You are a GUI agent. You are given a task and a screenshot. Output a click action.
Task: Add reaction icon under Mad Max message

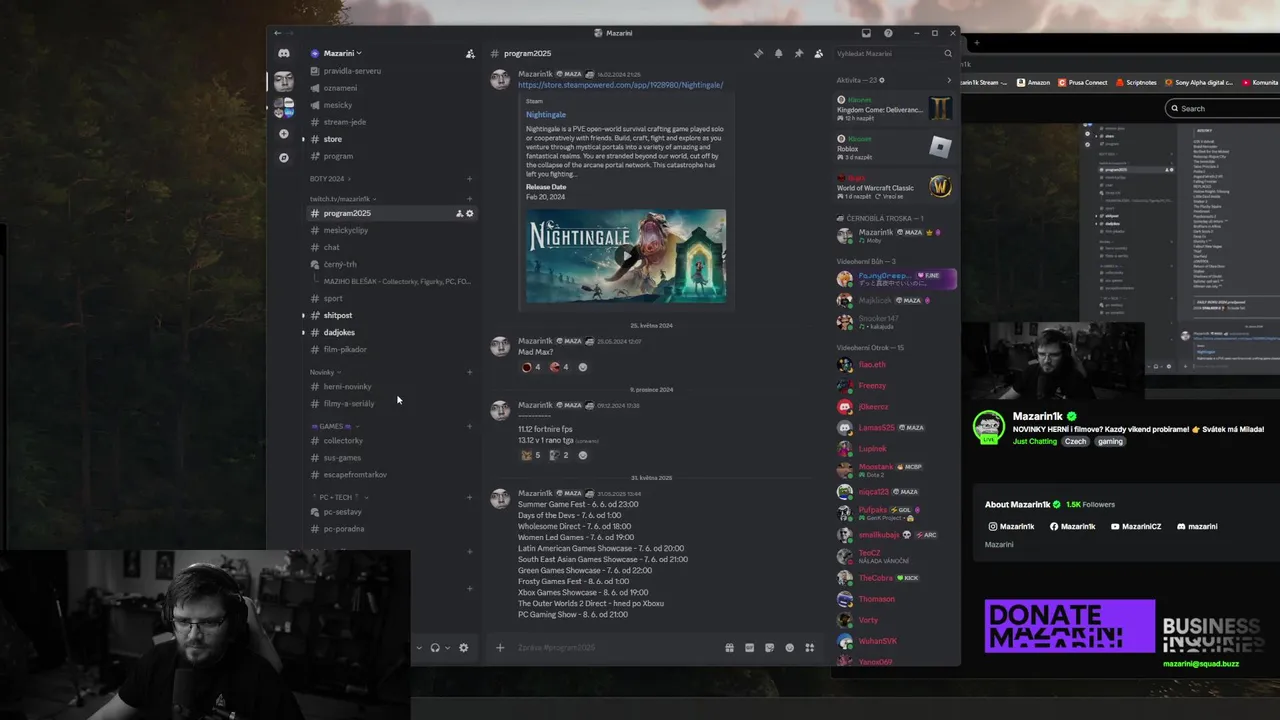coord(583,367)
